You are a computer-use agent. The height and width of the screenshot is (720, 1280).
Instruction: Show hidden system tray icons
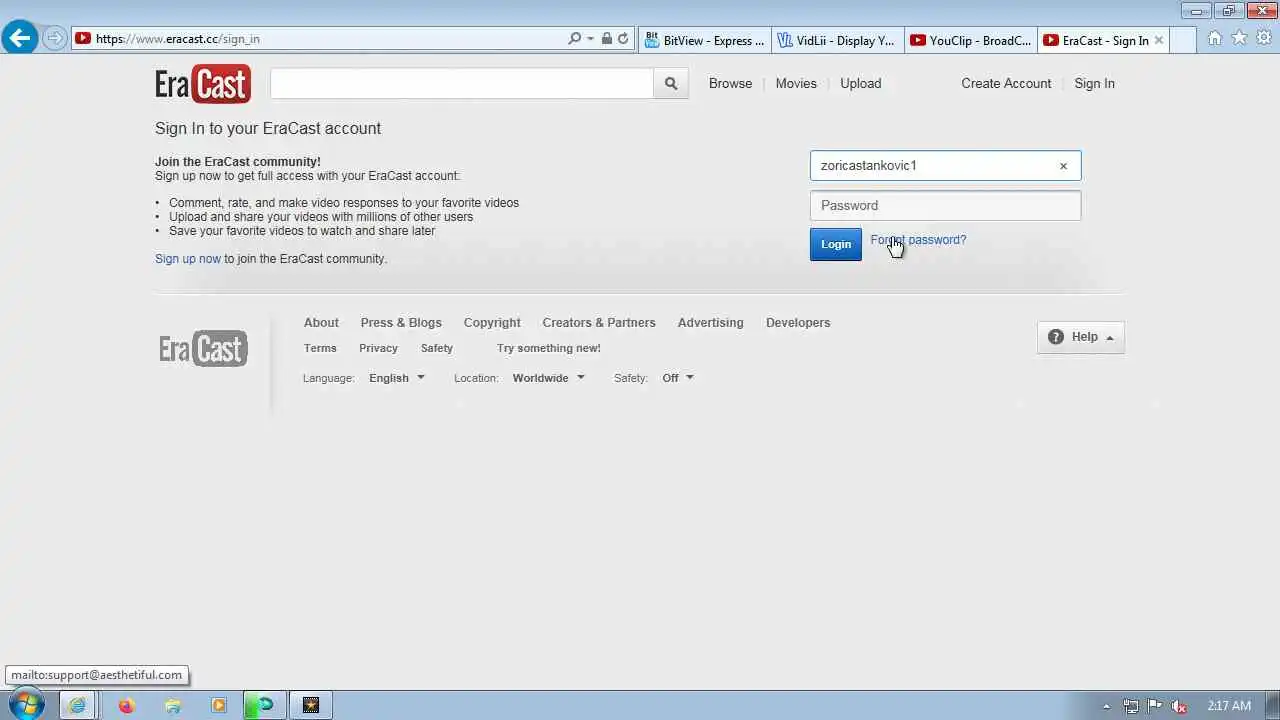pos(1107,706)
